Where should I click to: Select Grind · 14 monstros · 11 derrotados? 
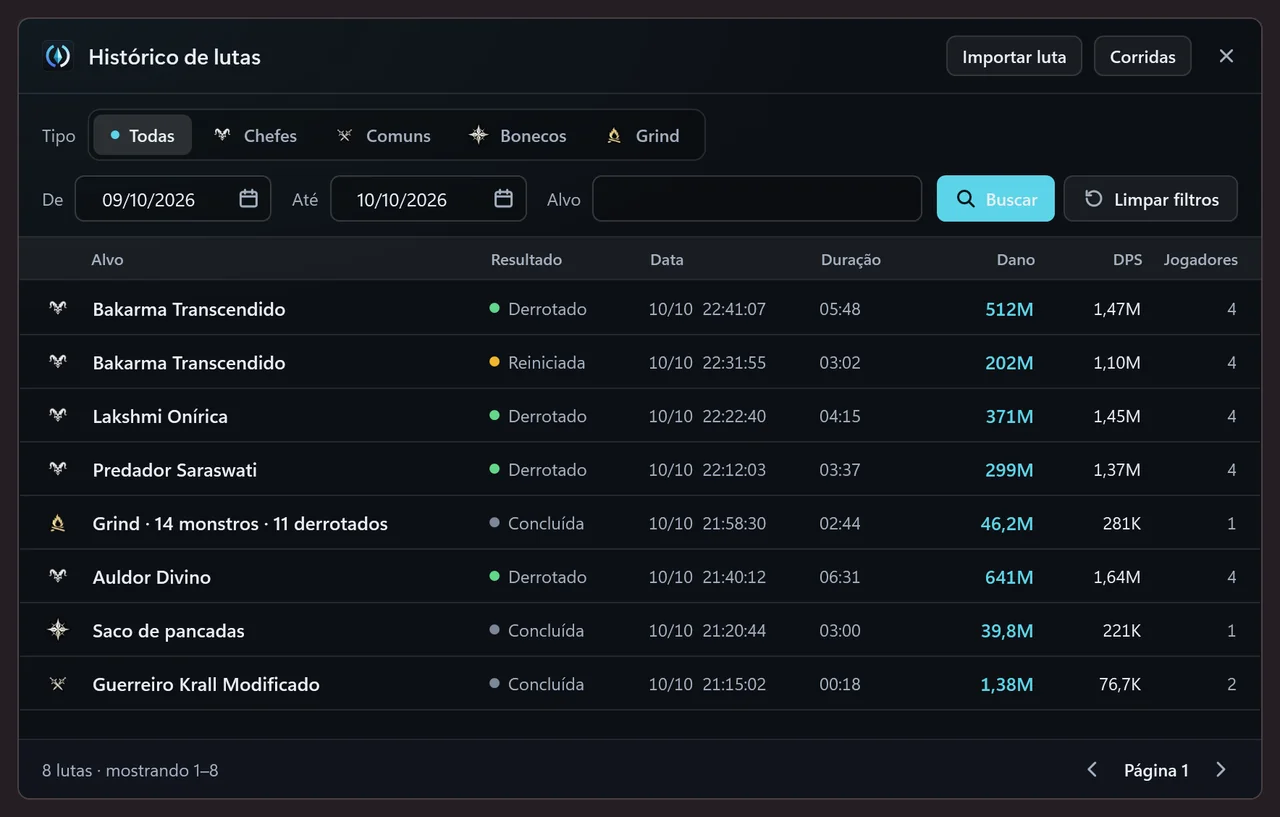point(240,523)
